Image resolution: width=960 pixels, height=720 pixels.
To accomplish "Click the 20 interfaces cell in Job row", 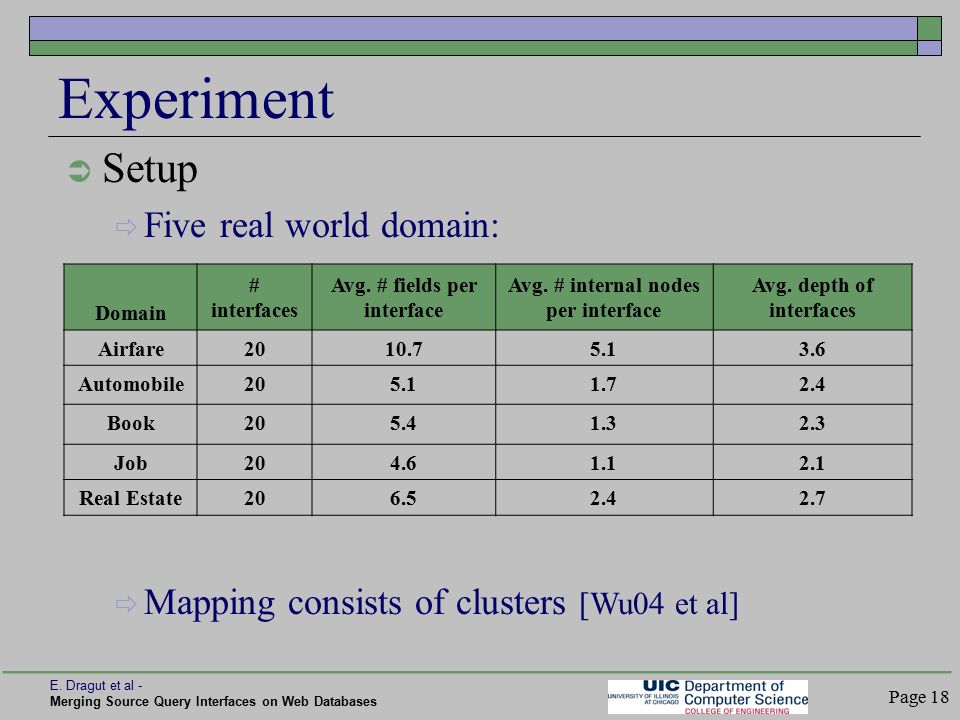I will (254, 463).
